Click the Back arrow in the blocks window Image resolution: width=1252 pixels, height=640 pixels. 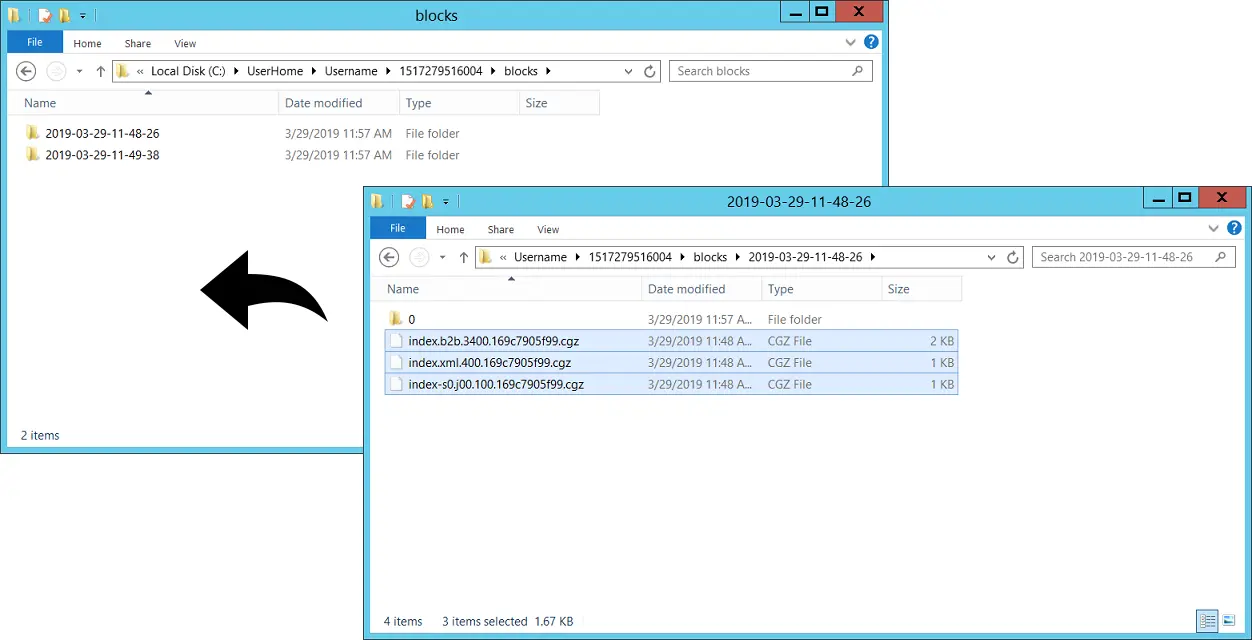(27, 71)
